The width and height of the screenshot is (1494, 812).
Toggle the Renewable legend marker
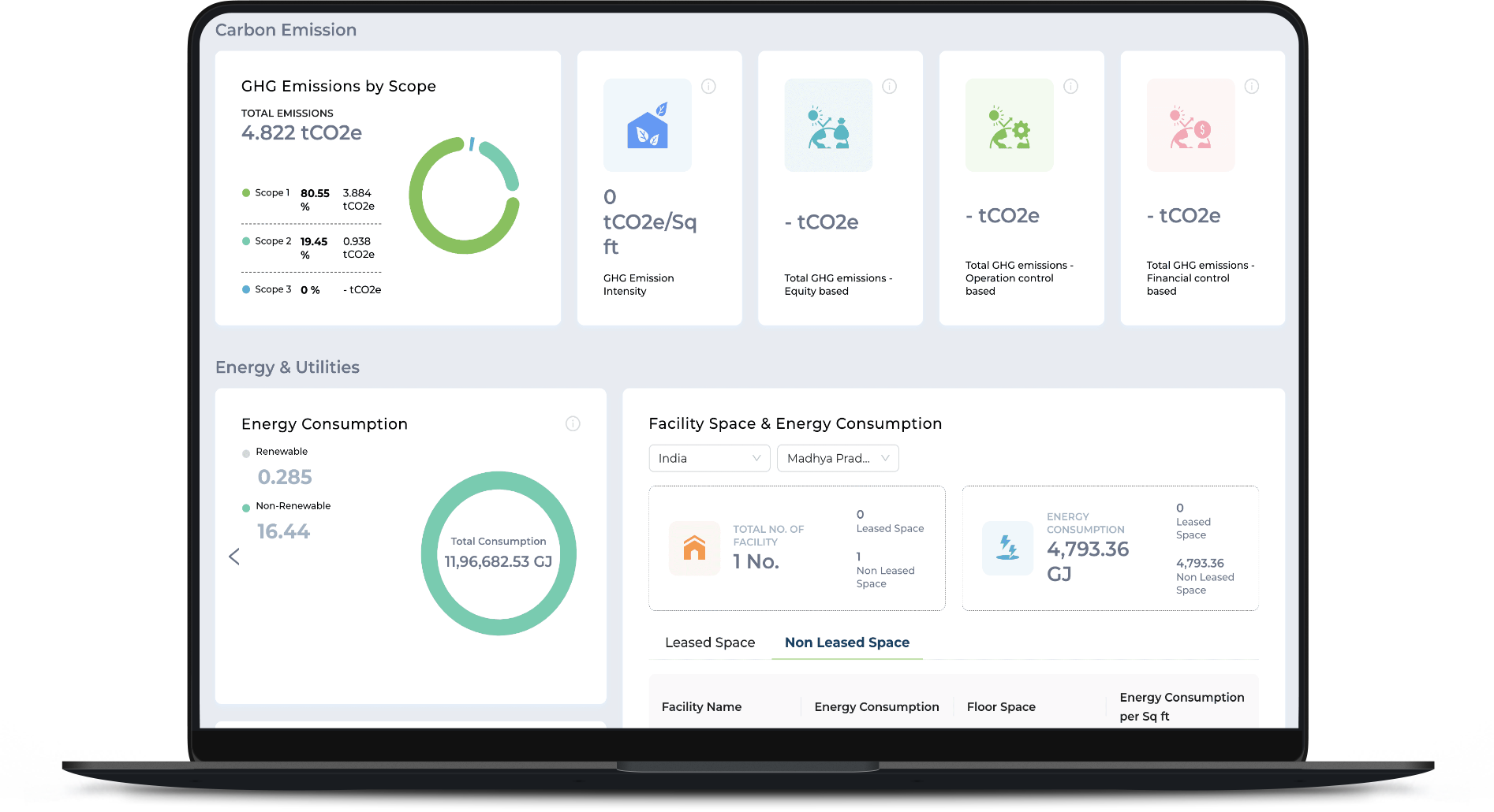click(x=246, y=453)
